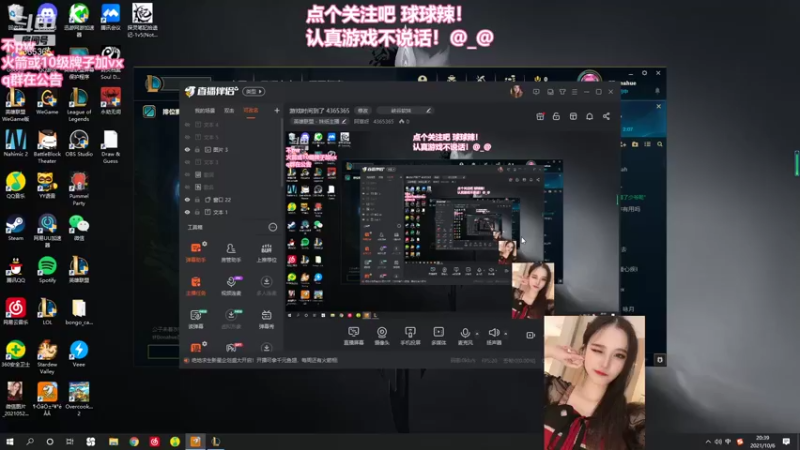800x450 pixels.
Task: Click the unlock padlock icon in stream app header
Action: click(556, 116)
